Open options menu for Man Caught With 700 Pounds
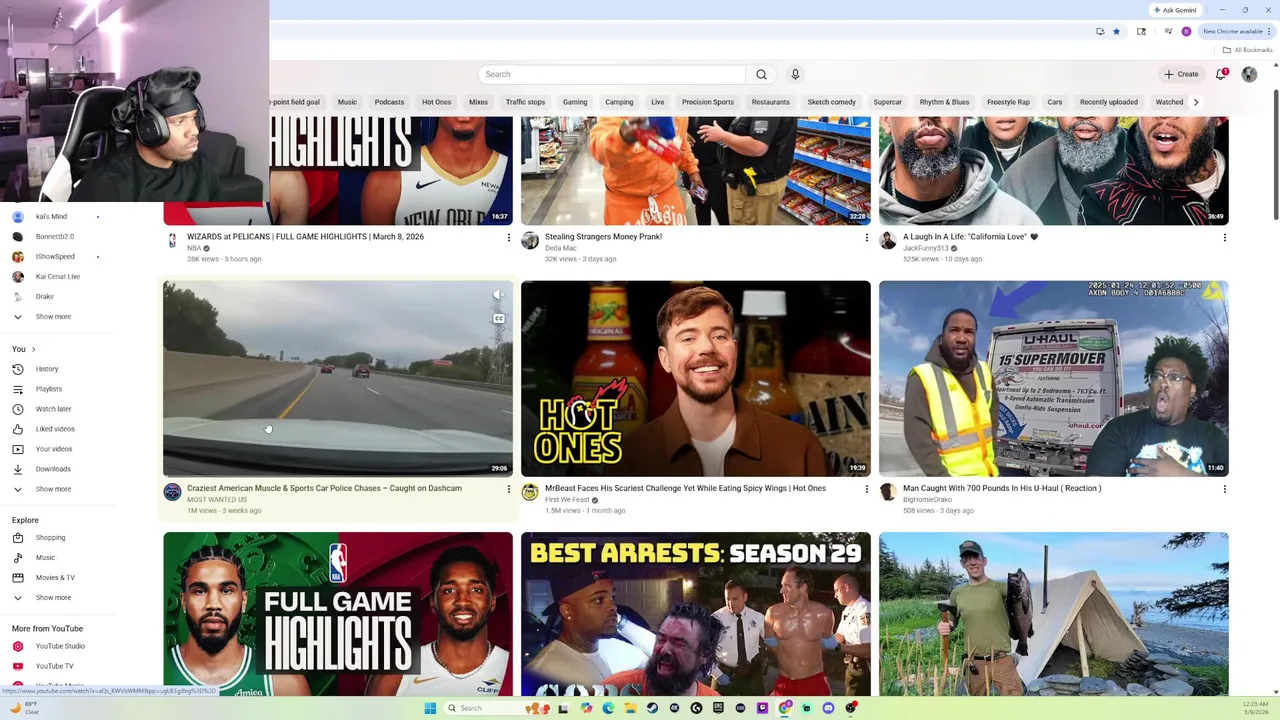1280x720 pixels. point(1224,489)
